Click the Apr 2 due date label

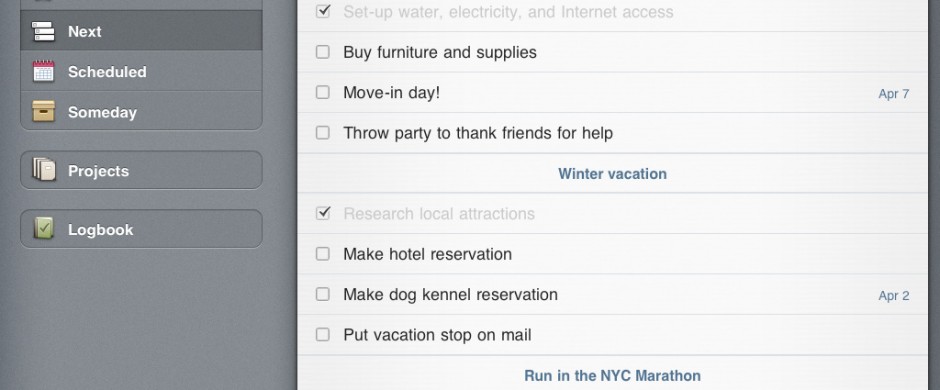click(893, 295)
